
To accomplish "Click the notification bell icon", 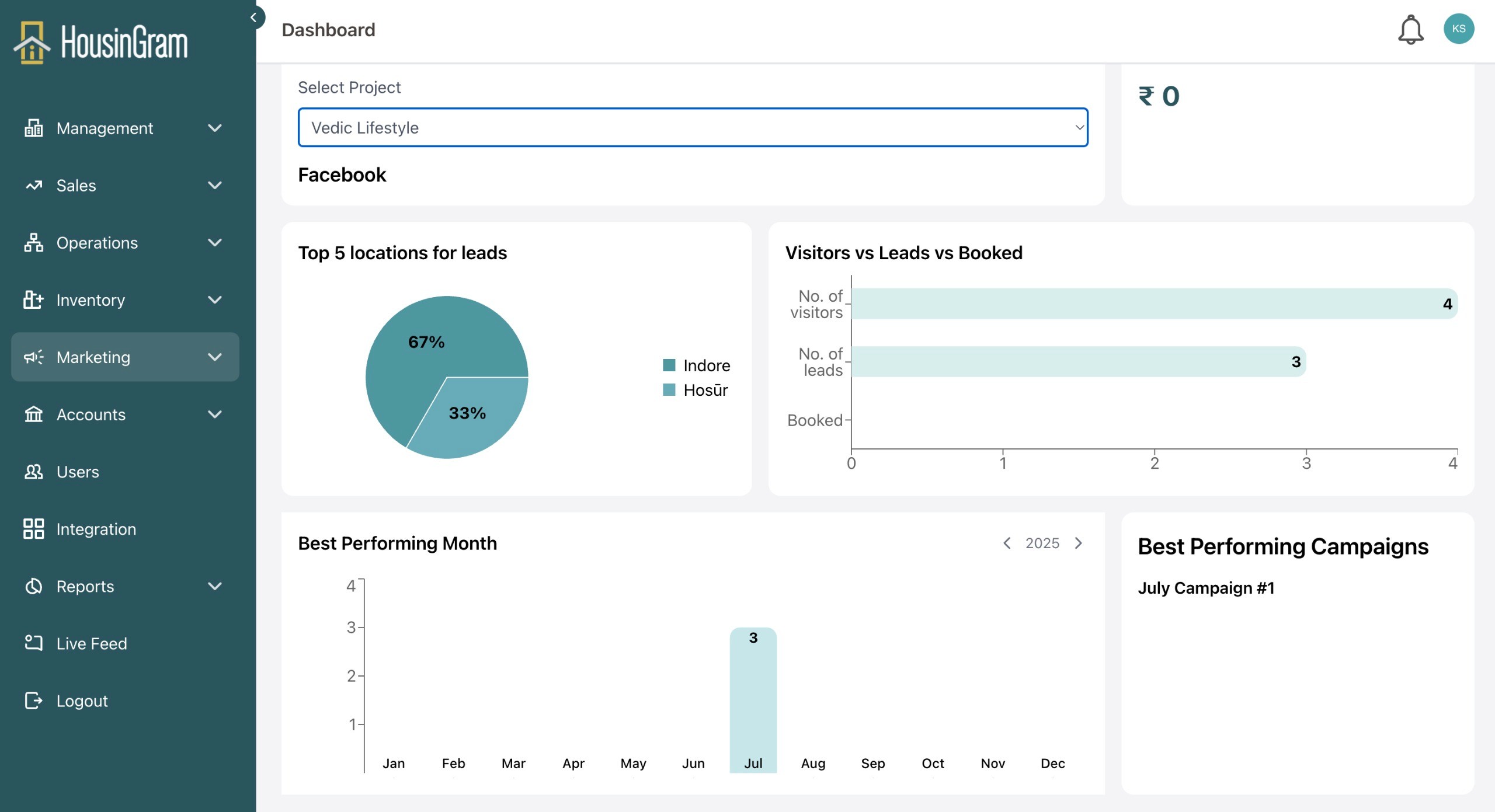I will tap(1410, 29).
